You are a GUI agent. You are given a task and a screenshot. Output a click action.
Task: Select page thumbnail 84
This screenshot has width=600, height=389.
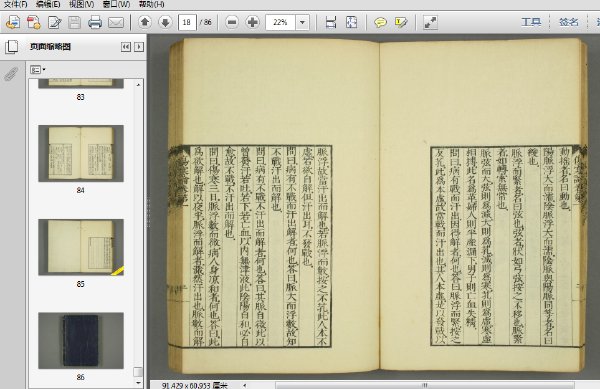(81, 153)
